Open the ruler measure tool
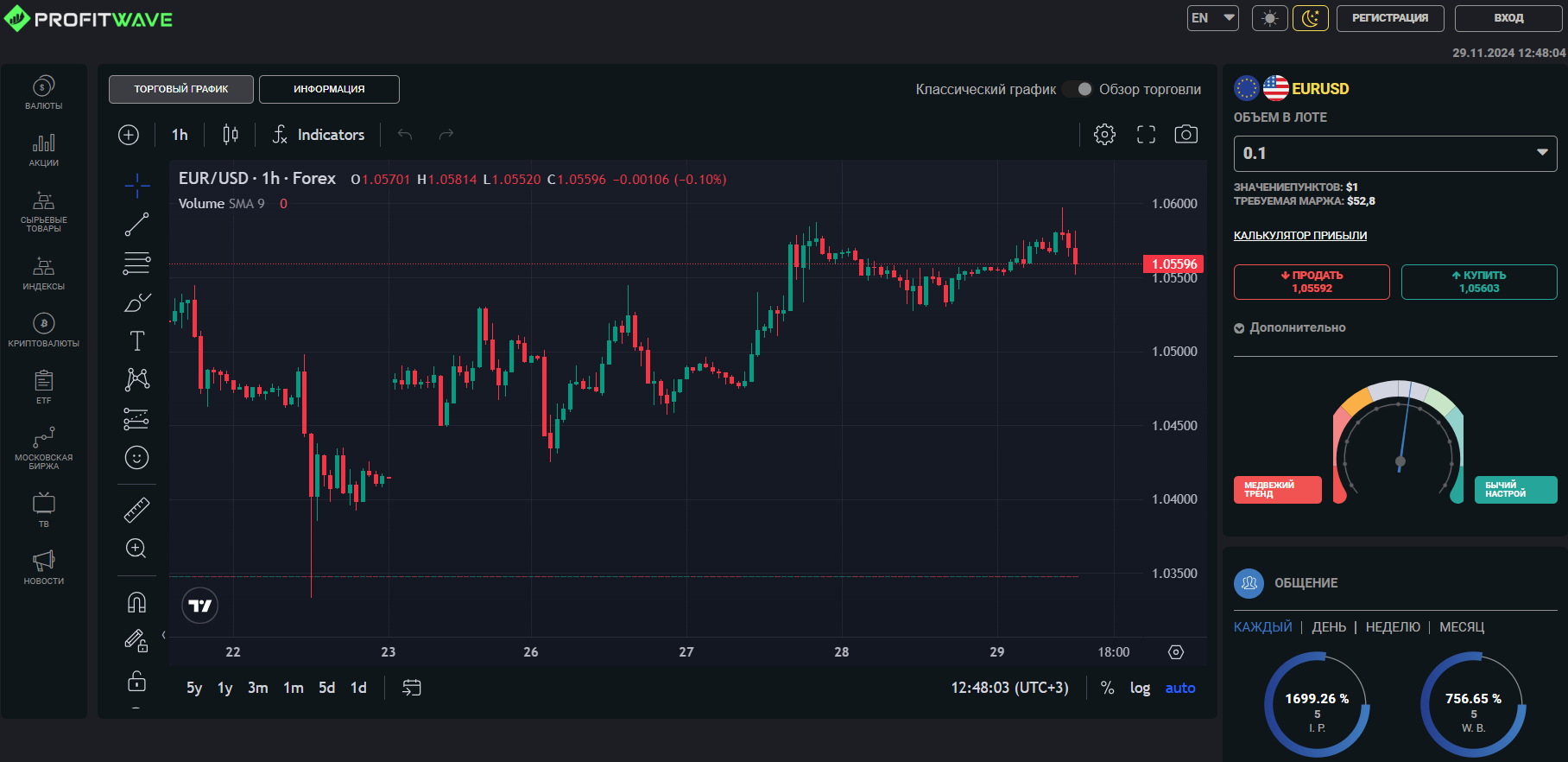The height and width of the screenshot is (762, 1568). pyautogui.click(x=136, y=511)
